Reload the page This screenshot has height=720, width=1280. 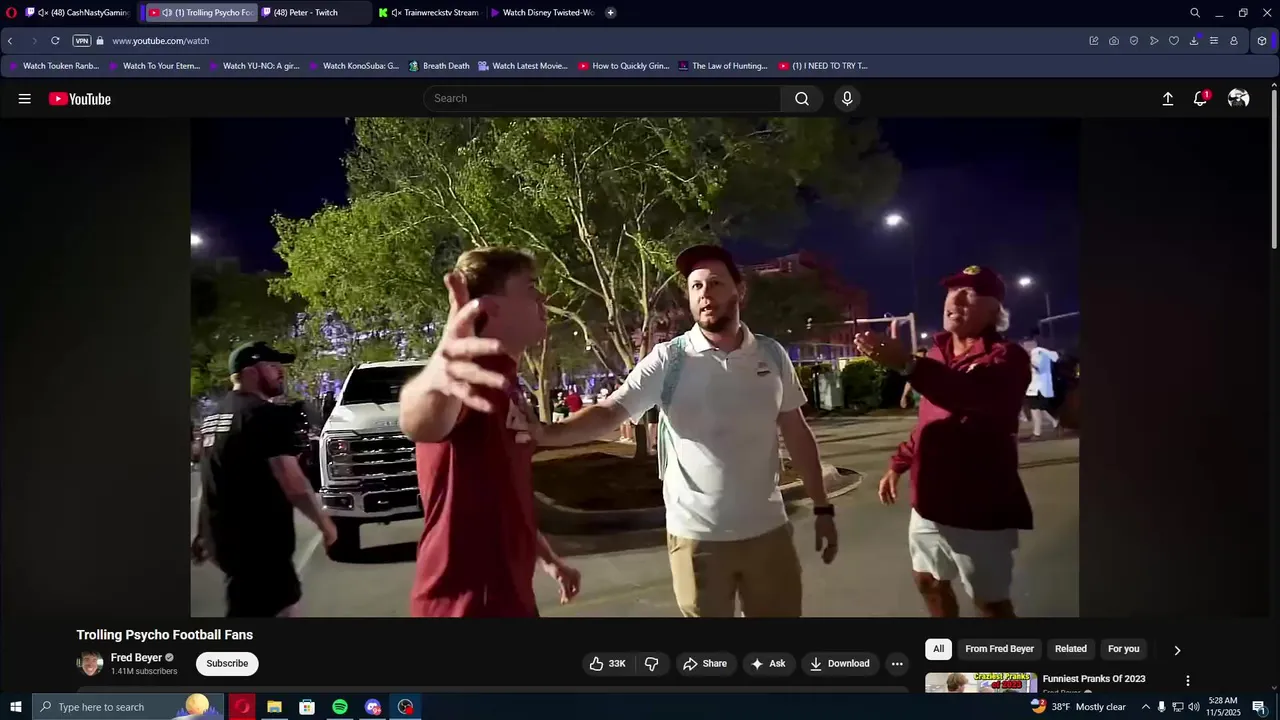click(55, 41)
